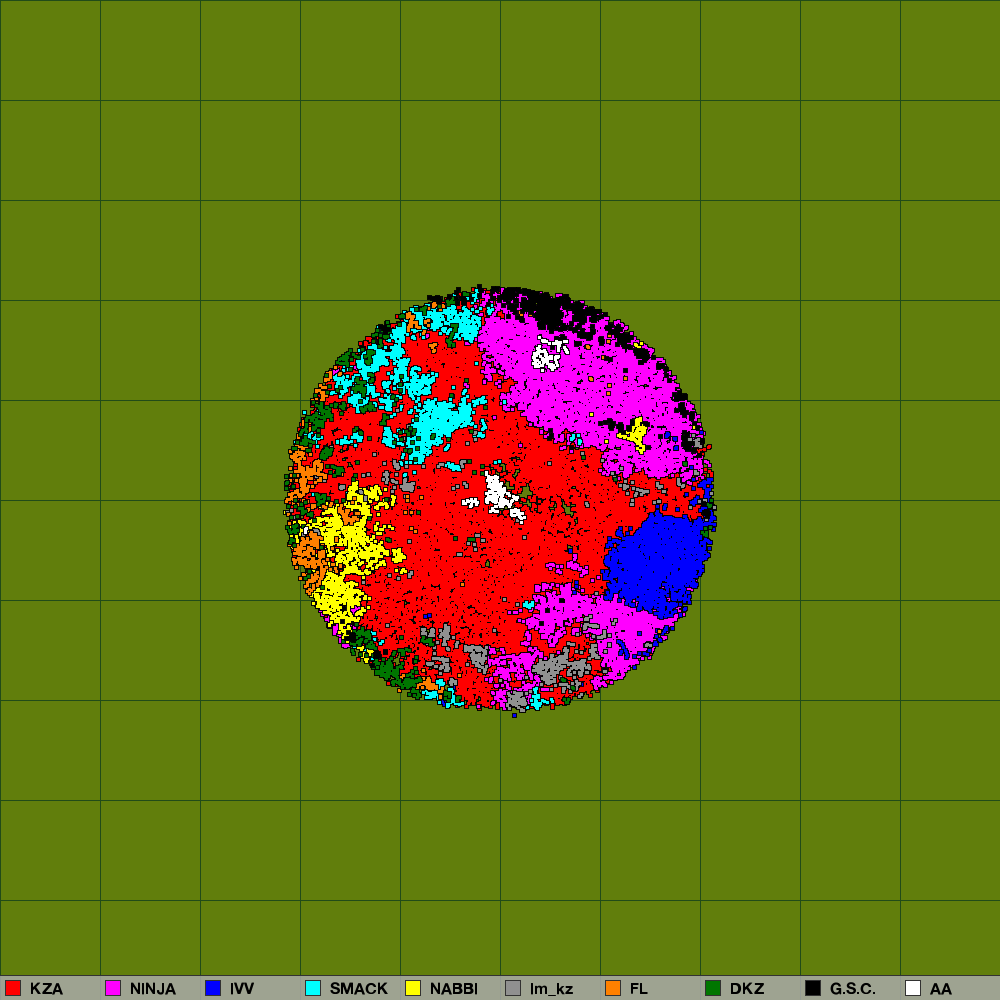
Task: Click the DKZ label in legend
Action: coord(746,989)
